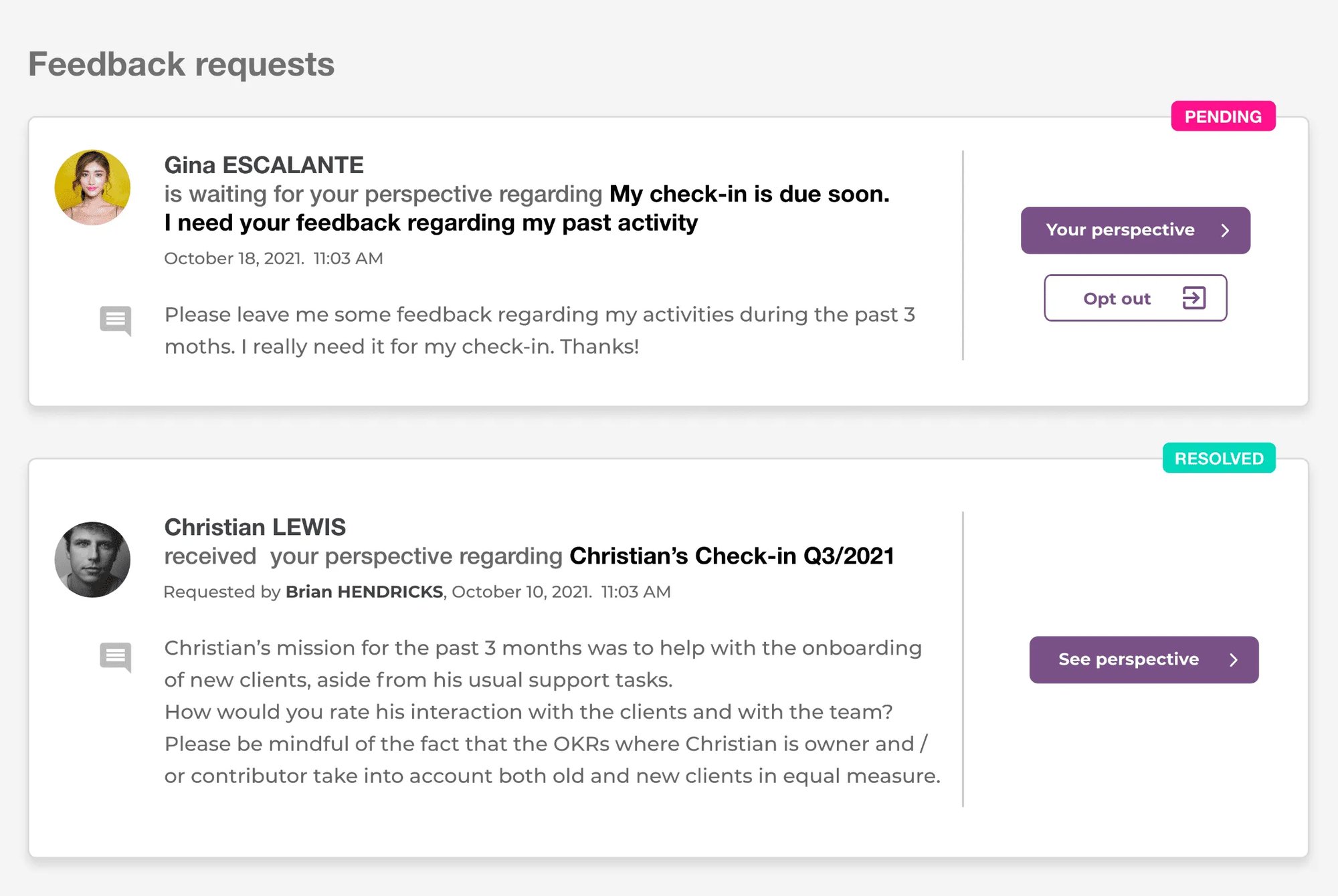Click the Your perspective button
This screenshot has height=896, width=1338.
(x=1135, y=230)
